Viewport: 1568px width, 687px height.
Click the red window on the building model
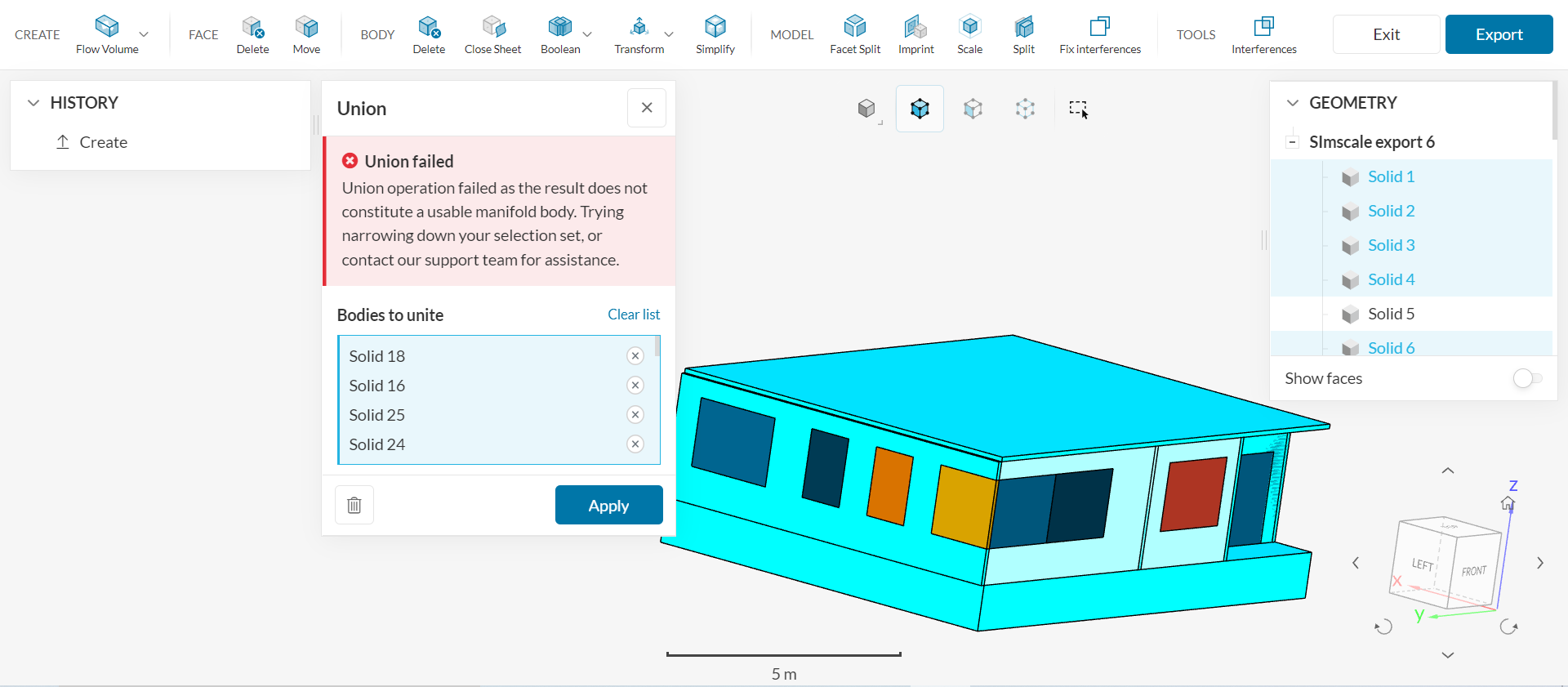[1193, 494]
